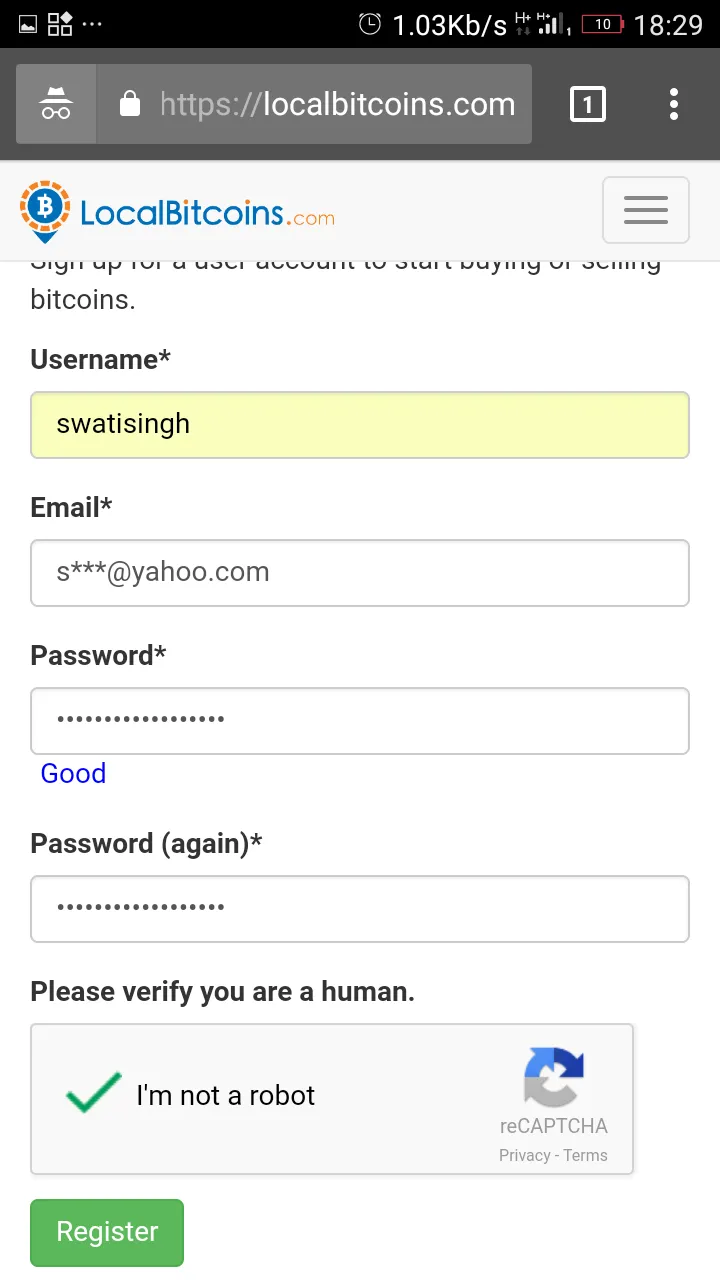The width and height of the screenshot is (720, 1280).
Task: Click the Password input field
Action: click(x=360, y=721)
